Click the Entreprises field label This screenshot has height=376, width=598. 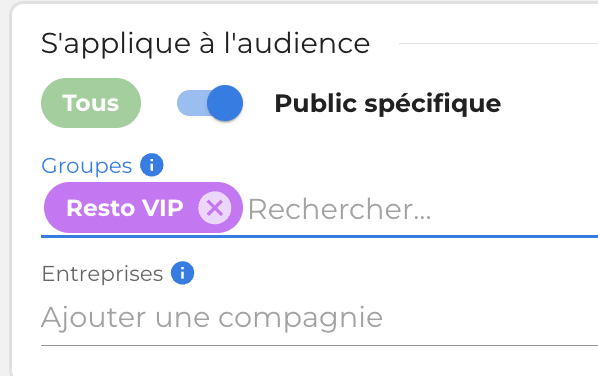pos(102,273)
